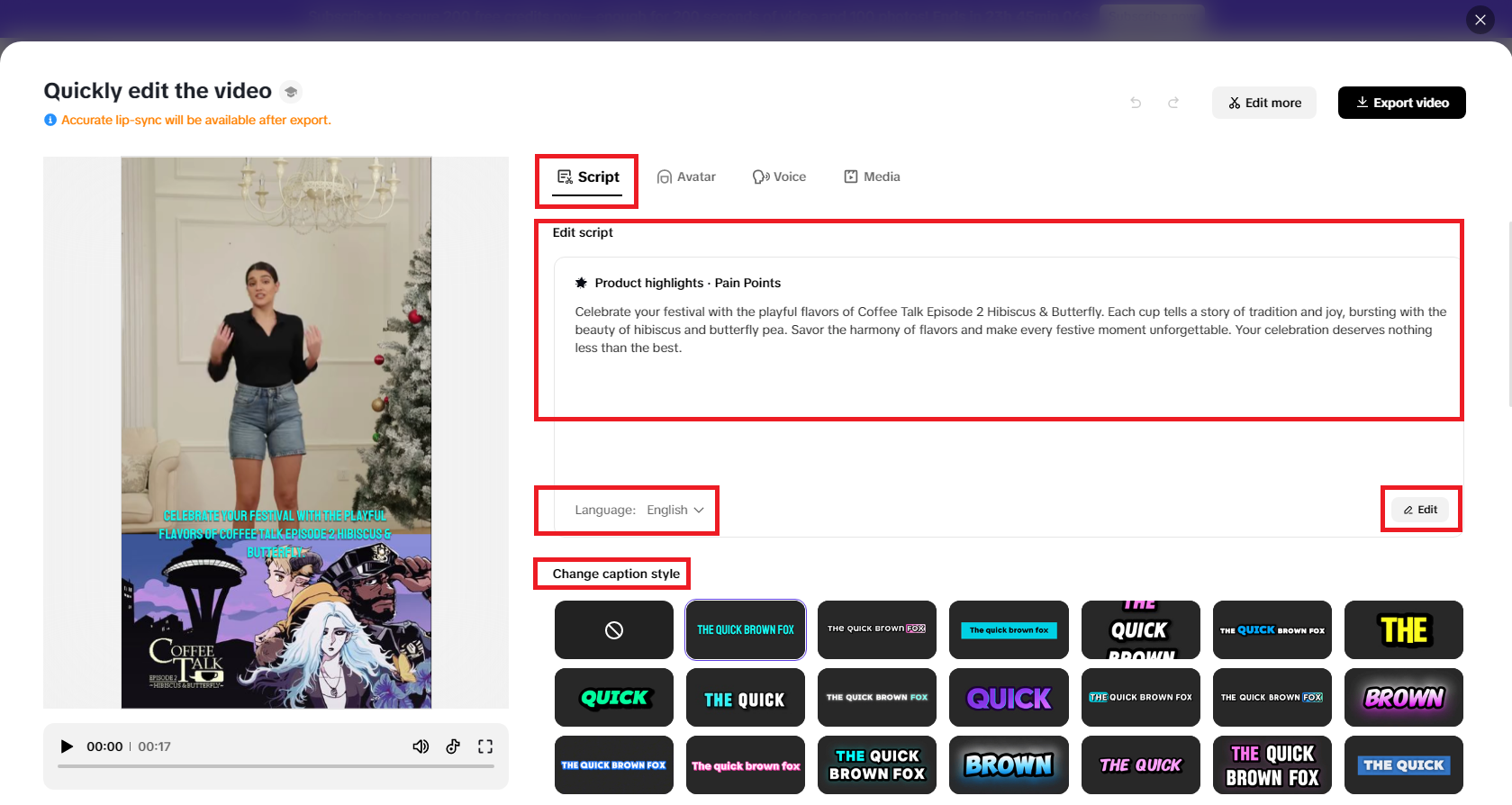The image size is (1512, 805).
Task: Click the tutorial graduation cap icon
Action: (290, 92)
